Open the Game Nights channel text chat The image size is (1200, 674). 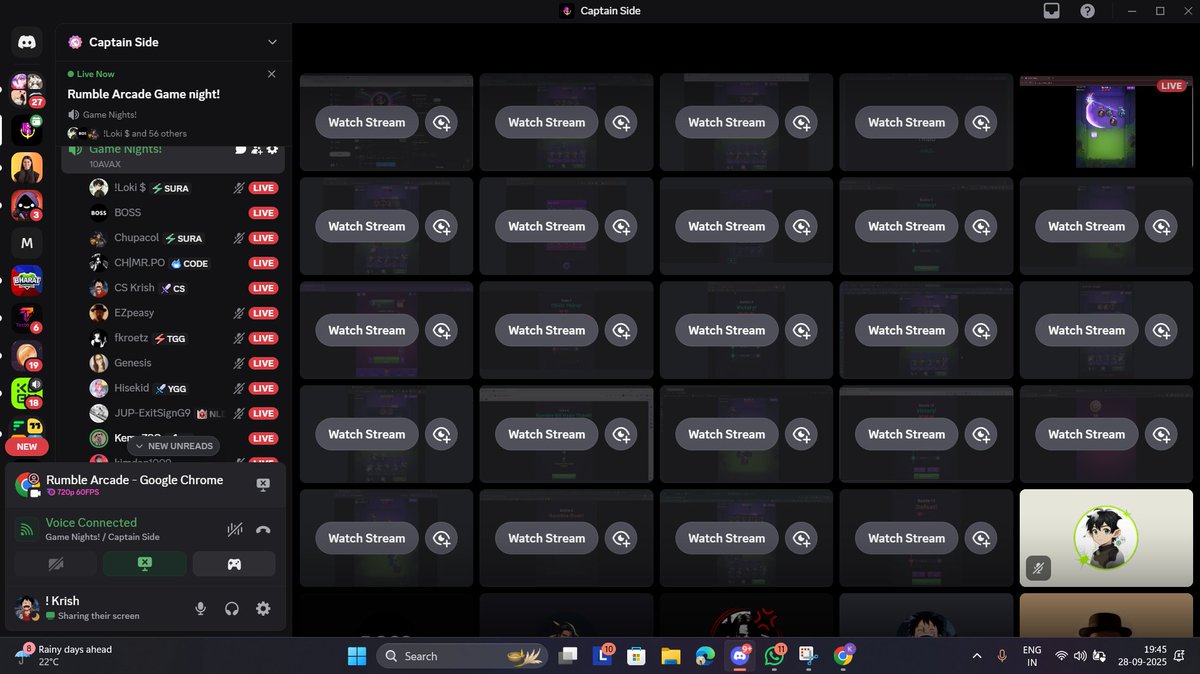click(241, 149)
